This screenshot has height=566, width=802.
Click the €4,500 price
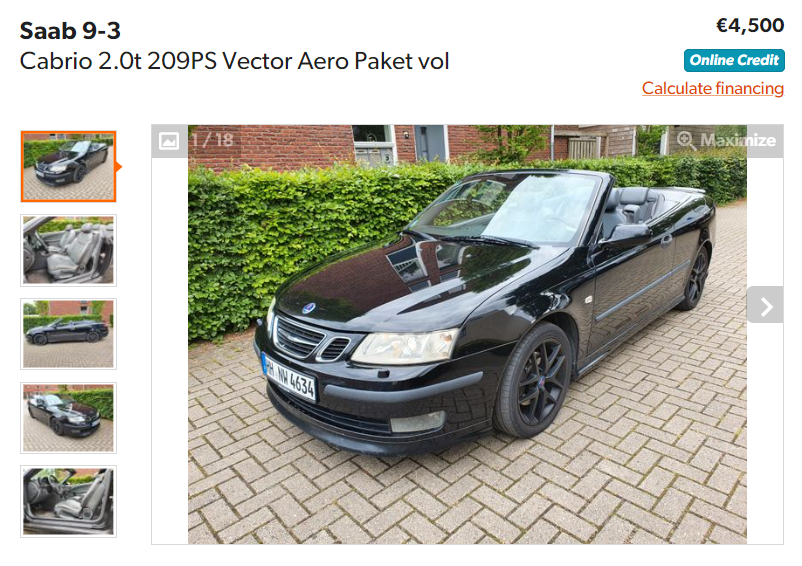coord(750,26)
